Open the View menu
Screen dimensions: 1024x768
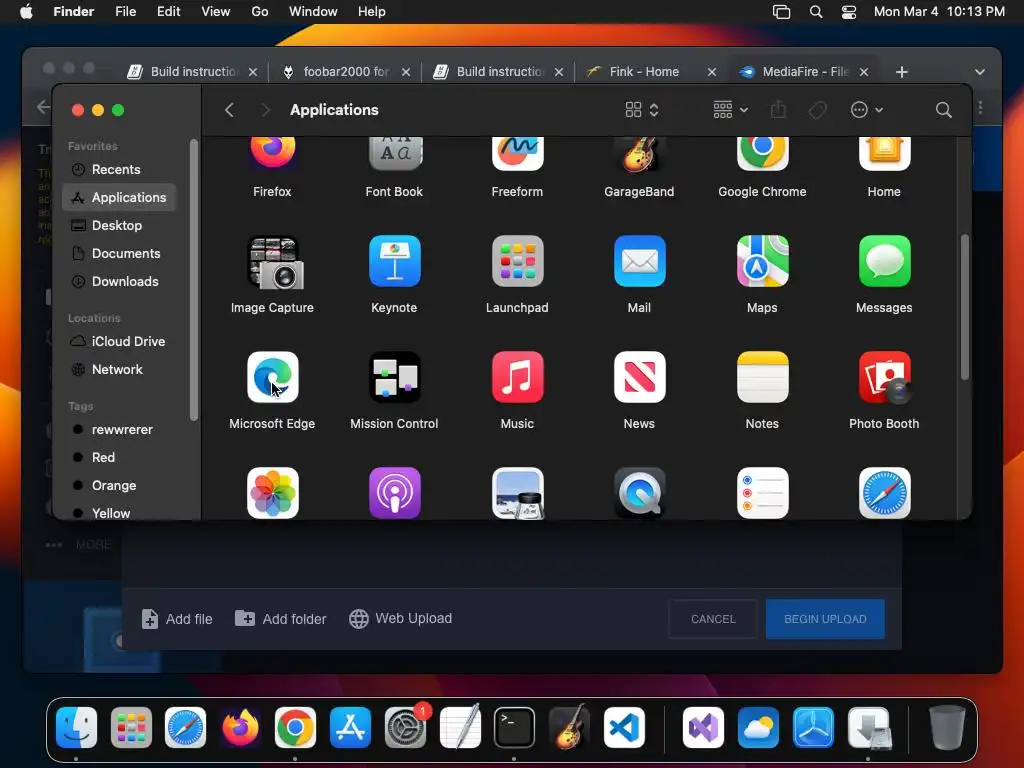click(216, 12)
